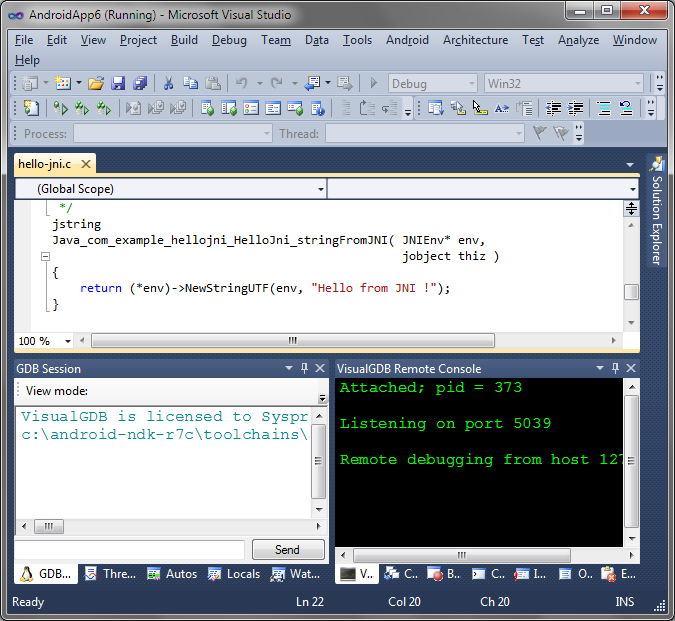Viewport: 675px width, 621px height.
Task: Click the Send button
Action: [288, 550]
